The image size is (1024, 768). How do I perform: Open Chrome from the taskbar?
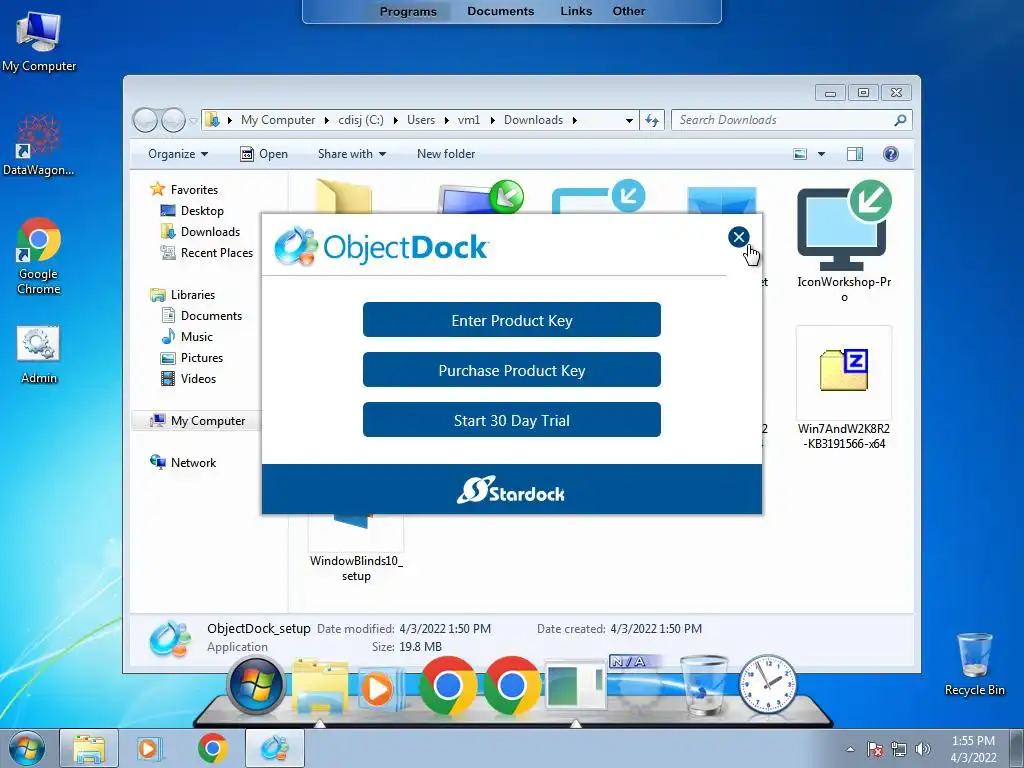(212, 749)
